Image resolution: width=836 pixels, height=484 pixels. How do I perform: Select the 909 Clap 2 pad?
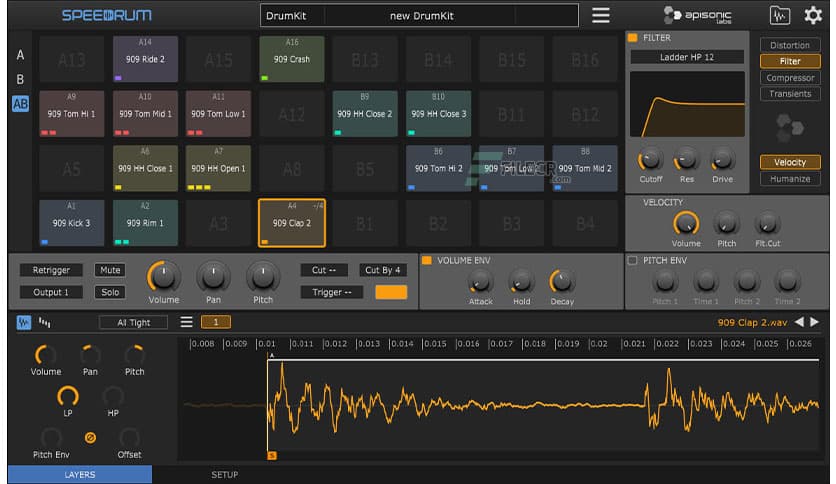click(x=292, y=223)
